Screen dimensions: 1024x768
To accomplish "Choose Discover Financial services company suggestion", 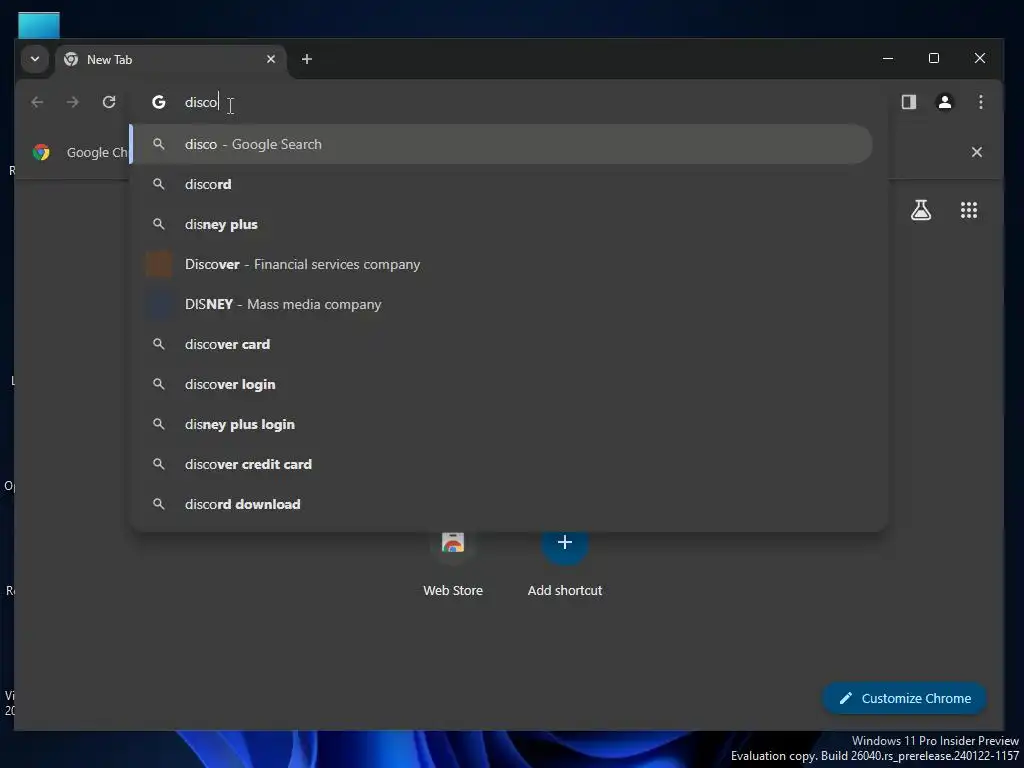I will [502, 264].
